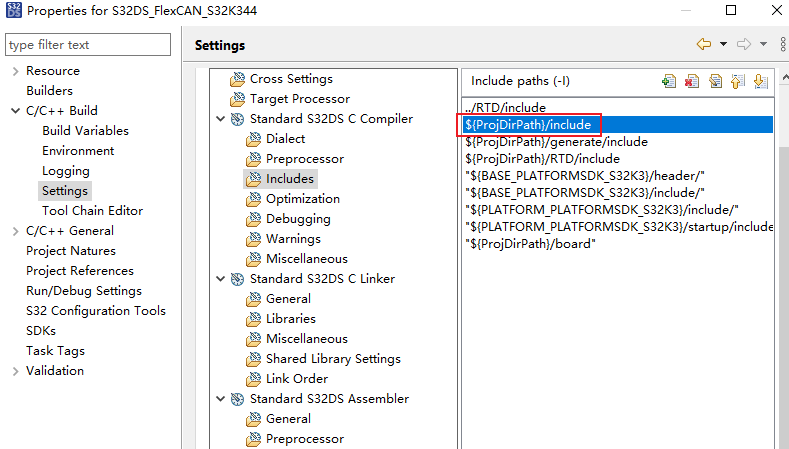Collapse Standard S32DS C Compiler node
Image resolution: width=789 pixels, height=449 pixels.
[220, 119]
